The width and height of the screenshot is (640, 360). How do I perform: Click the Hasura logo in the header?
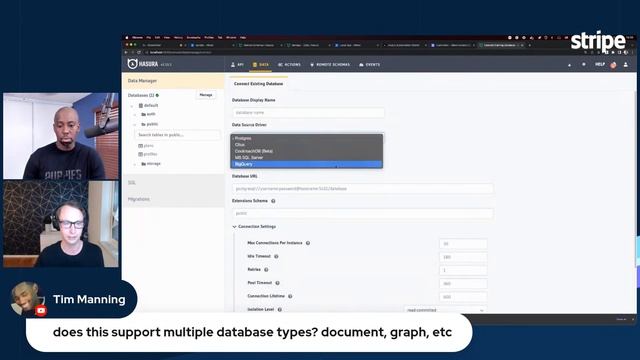(x=143, y=64)
